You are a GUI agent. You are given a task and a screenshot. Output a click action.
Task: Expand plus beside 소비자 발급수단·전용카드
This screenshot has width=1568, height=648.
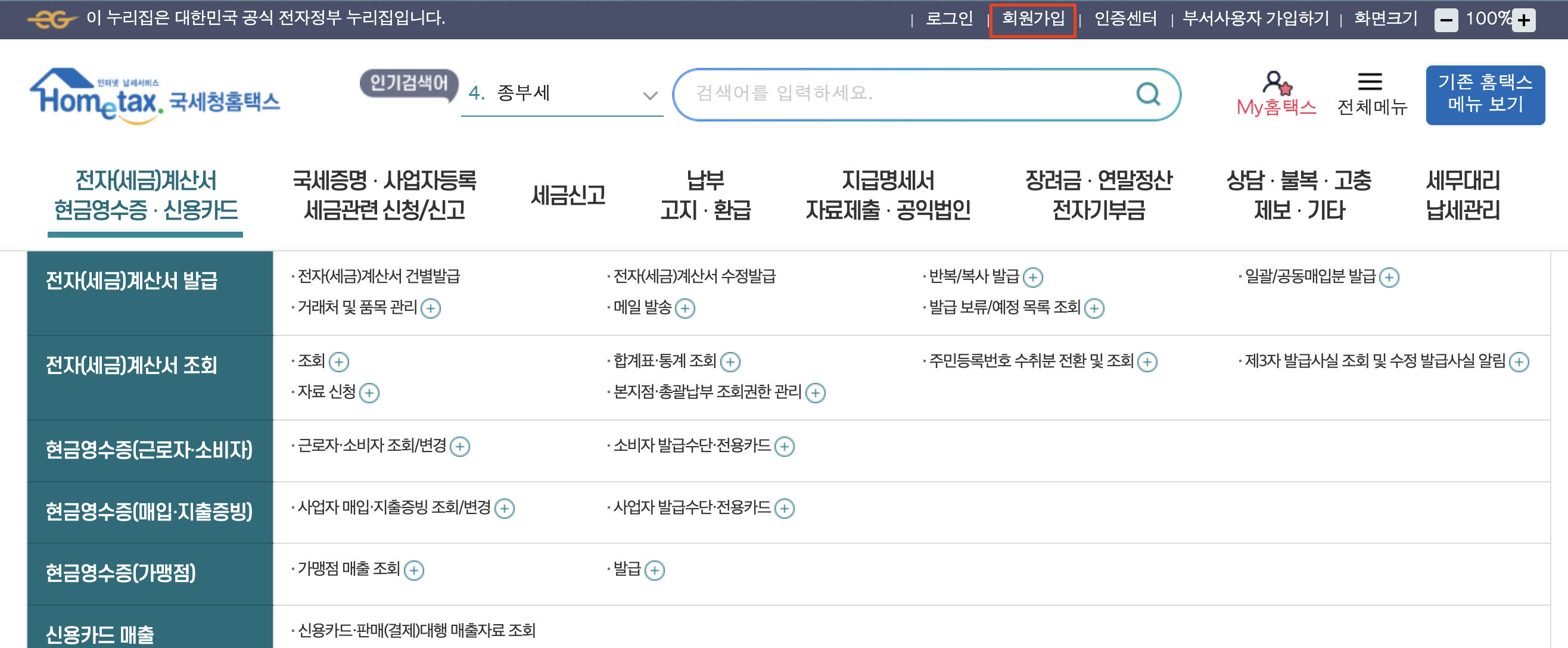pyautogui.click(x=784, y=447)
